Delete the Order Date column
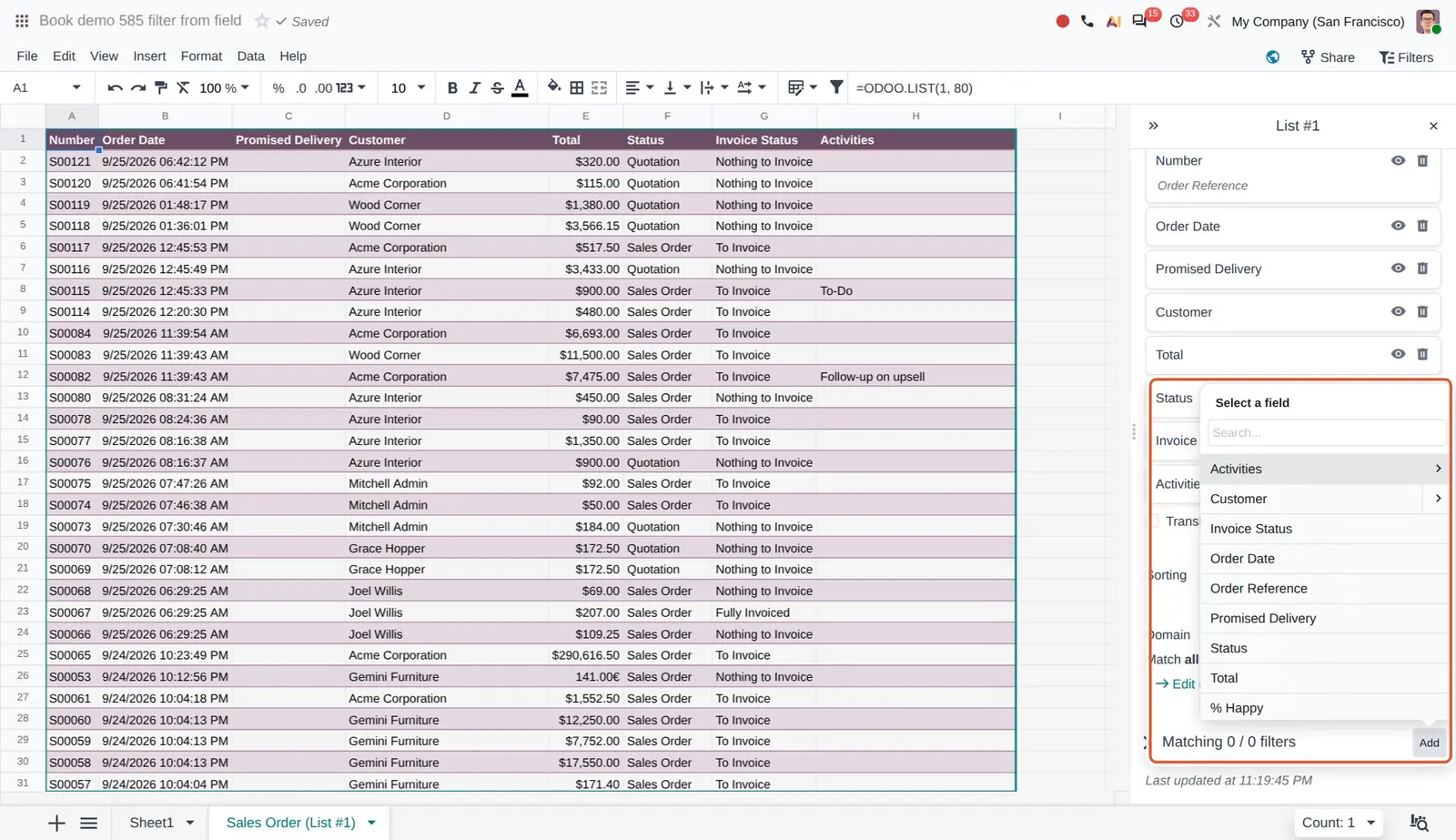 coord(1422,226)
